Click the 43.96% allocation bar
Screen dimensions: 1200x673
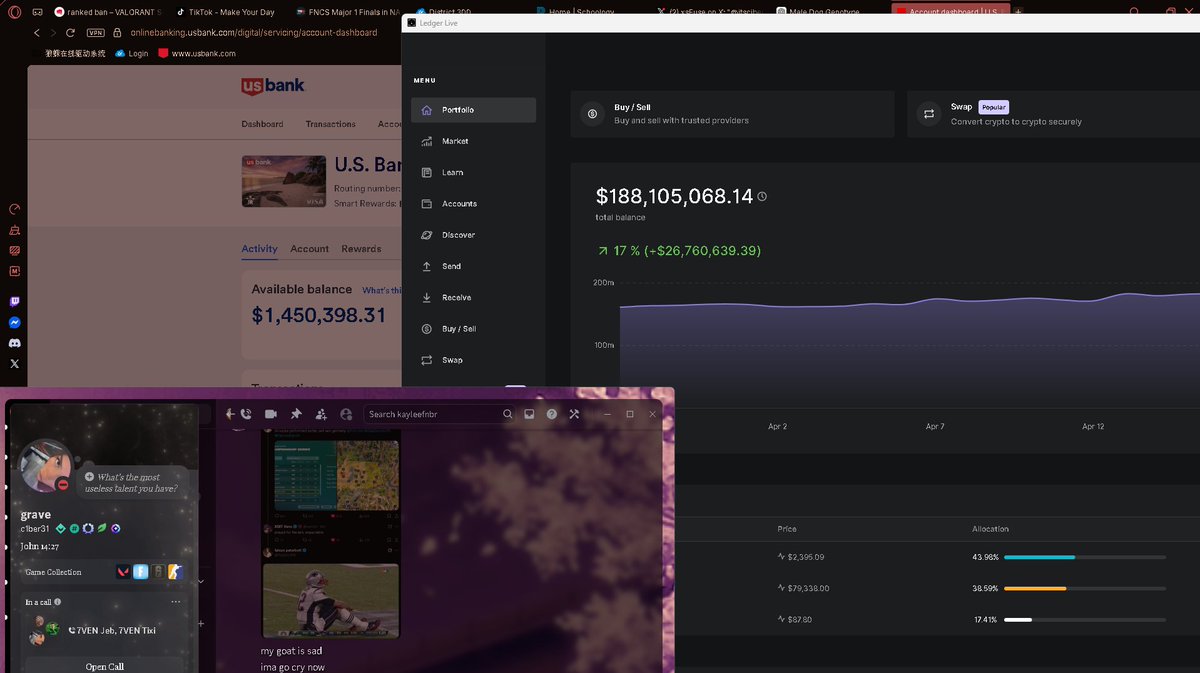[1085, 557]
